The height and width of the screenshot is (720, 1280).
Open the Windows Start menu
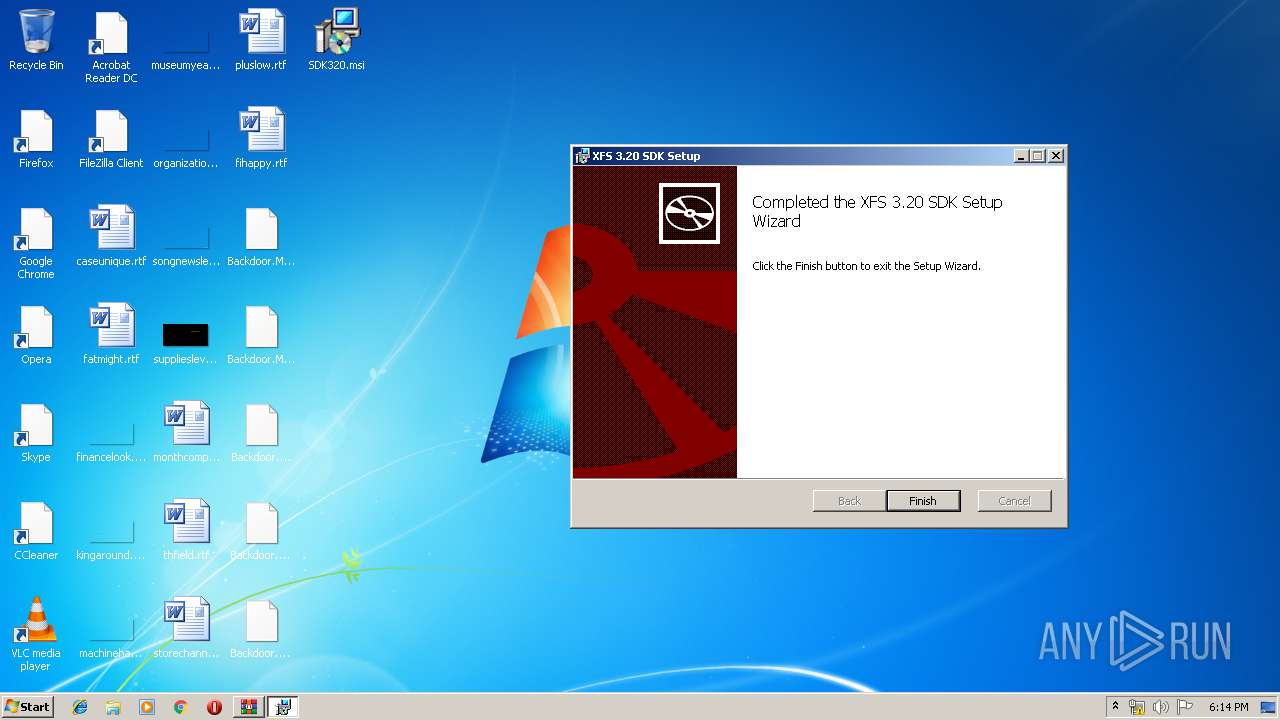tap(27, 706)
